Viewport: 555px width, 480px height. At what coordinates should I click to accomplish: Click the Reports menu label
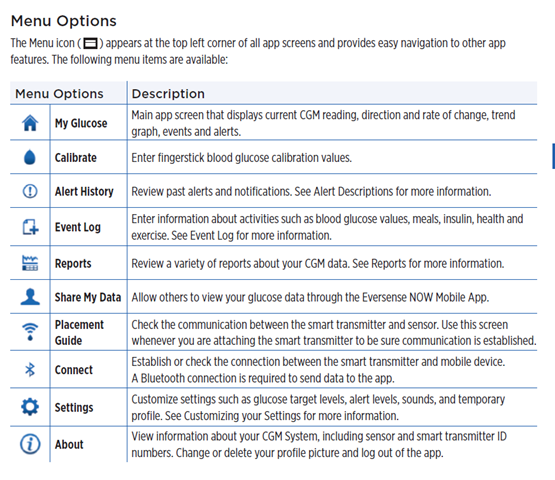73,264
